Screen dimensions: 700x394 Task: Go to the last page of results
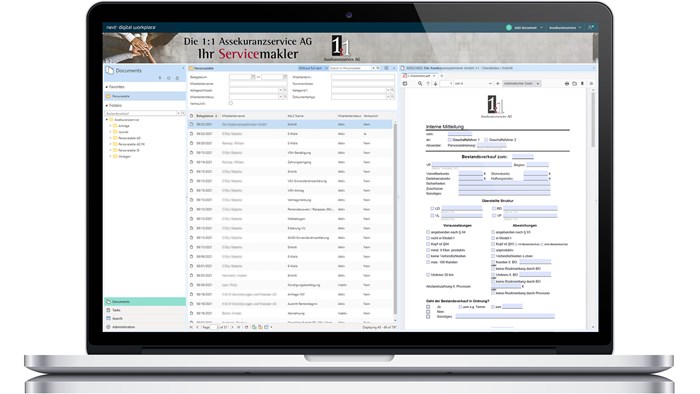(x=238, y=327)
